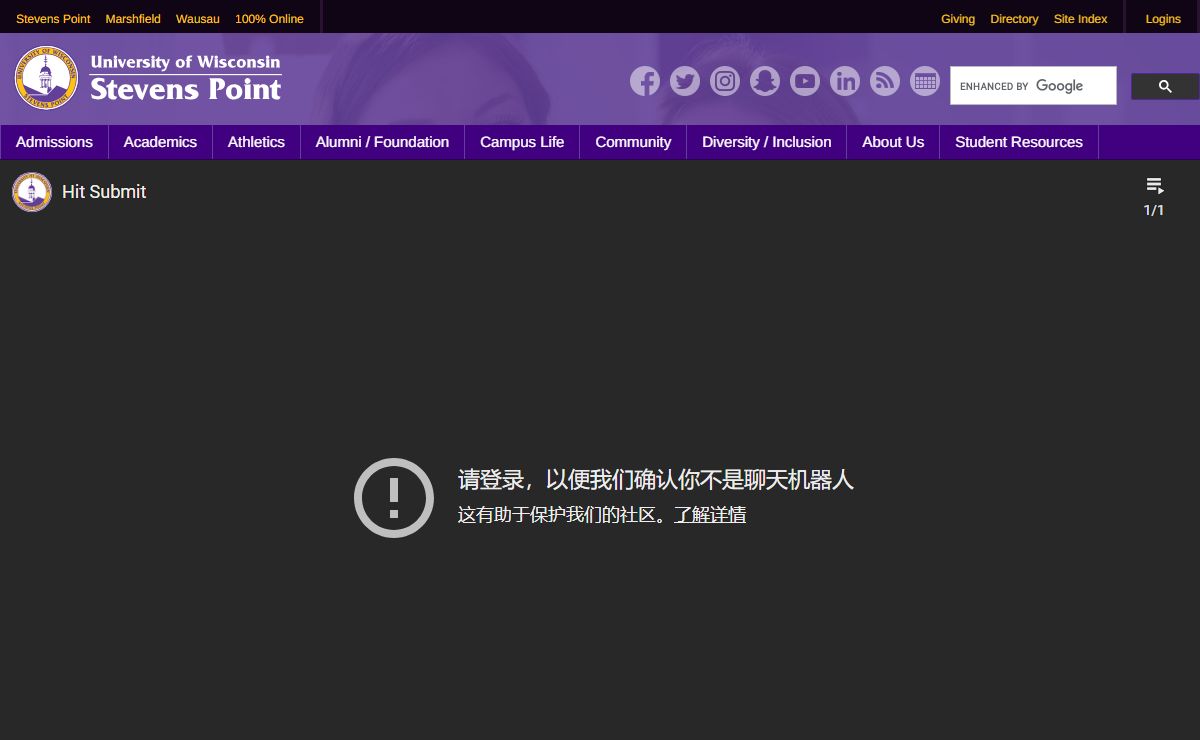Open the LinkedIn social icon
Screen dimensions: 1200x740
845,81
